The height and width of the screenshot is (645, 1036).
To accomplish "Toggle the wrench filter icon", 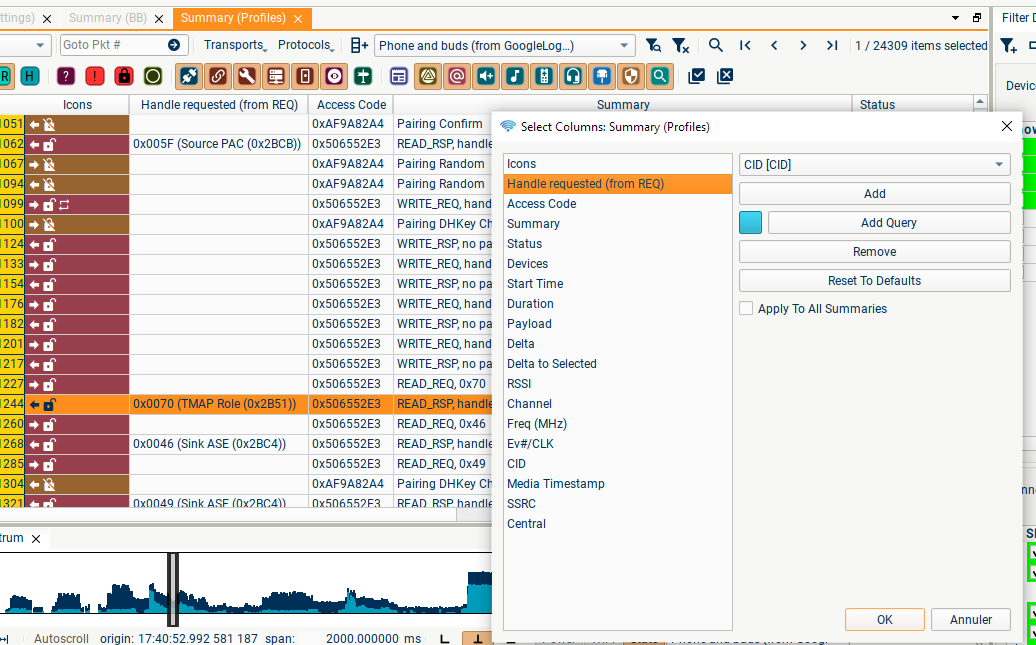I will [247, 76].
